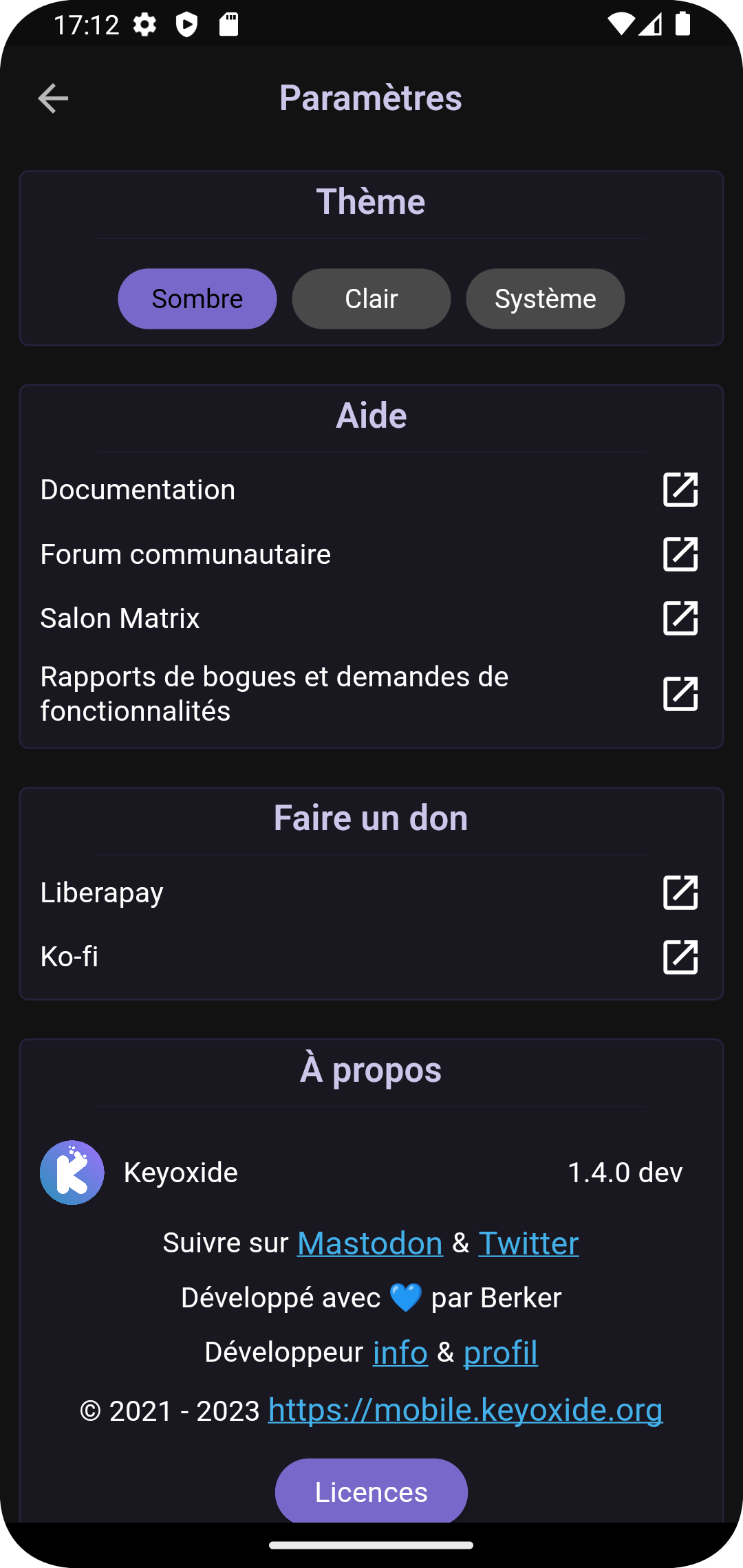Select the Liberapay donation entry

pos(102,893)
